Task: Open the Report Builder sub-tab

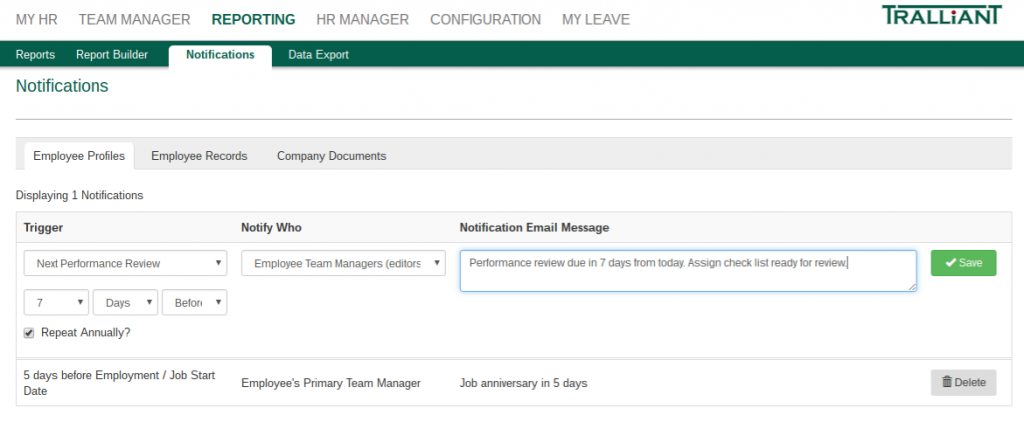Action: click(112, 55)
